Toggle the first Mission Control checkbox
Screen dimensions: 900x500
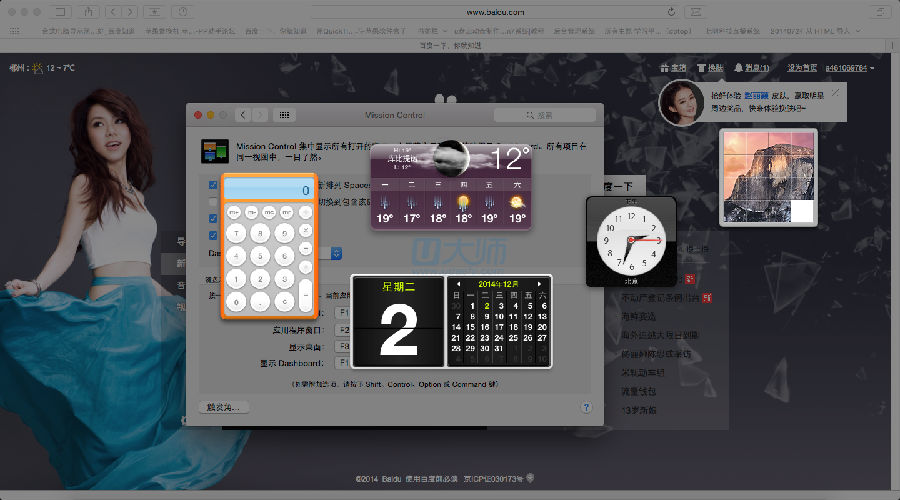214,186
